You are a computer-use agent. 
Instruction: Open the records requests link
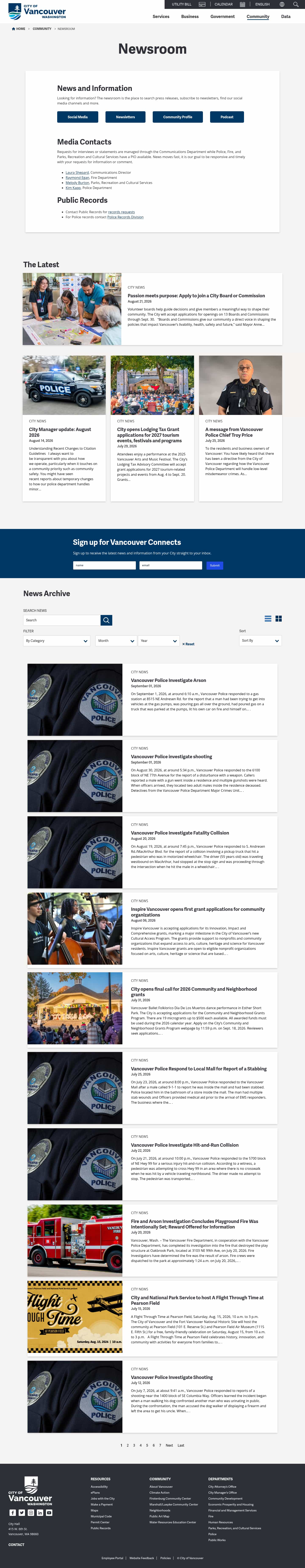point(122,212)
